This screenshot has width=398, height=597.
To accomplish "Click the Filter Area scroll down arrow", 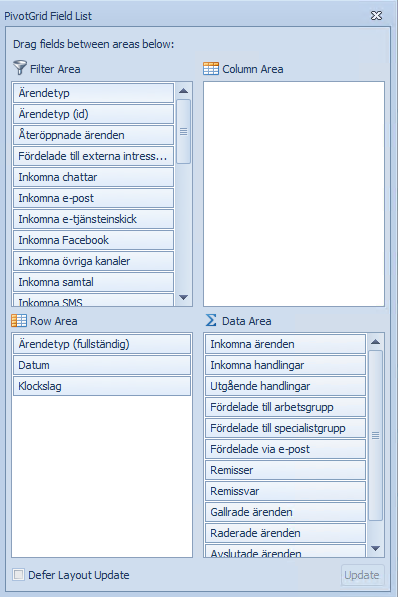I will [184, 297].
